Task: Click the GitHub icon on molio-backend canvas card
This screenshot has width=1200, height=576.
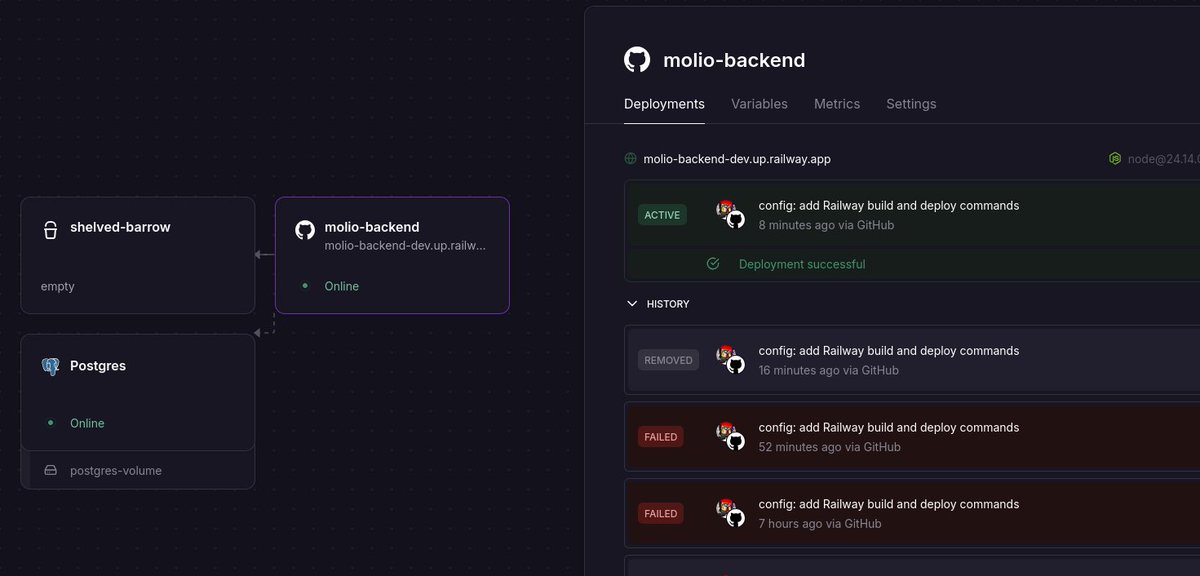Action: coord(305,229)
